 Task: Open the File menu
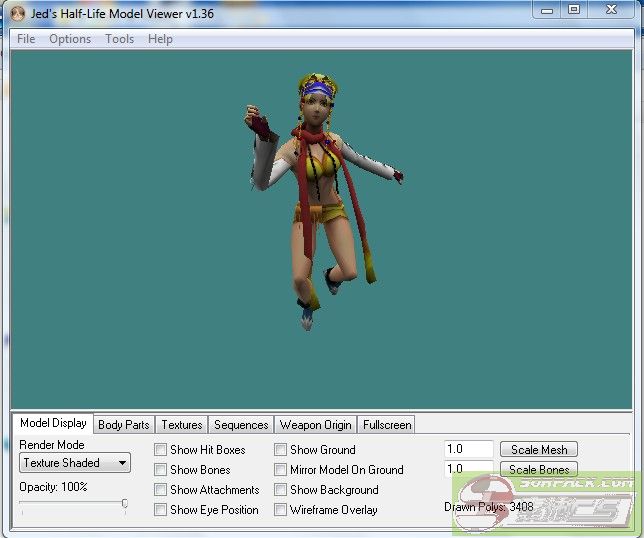26,39
